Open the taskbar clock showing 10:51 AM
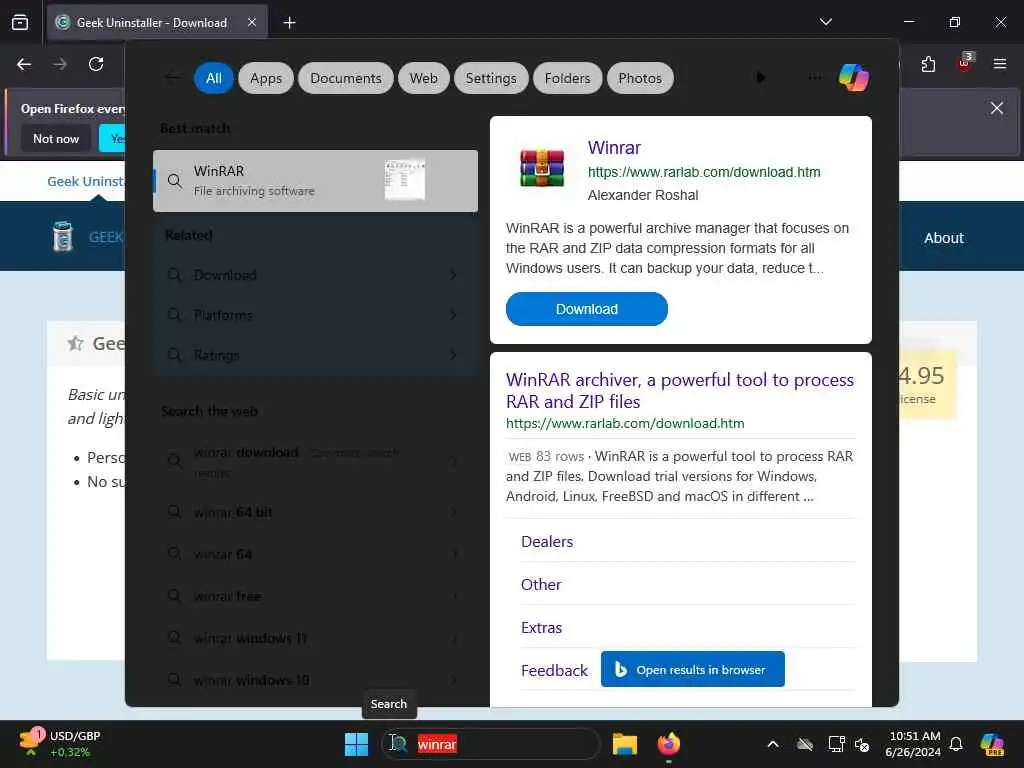 tap(914, 744)
